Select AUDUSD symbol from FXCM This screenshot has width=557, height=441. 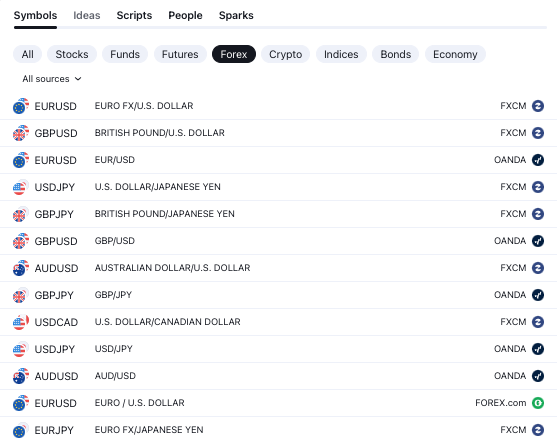point(56,268)
